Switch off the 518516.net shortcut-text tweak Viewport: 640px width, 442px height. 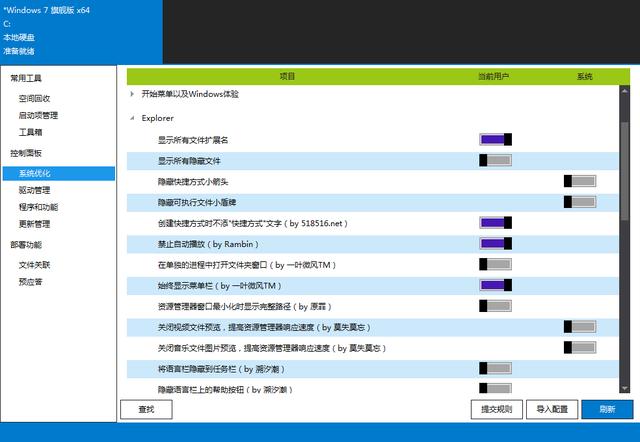pos(495,223)
